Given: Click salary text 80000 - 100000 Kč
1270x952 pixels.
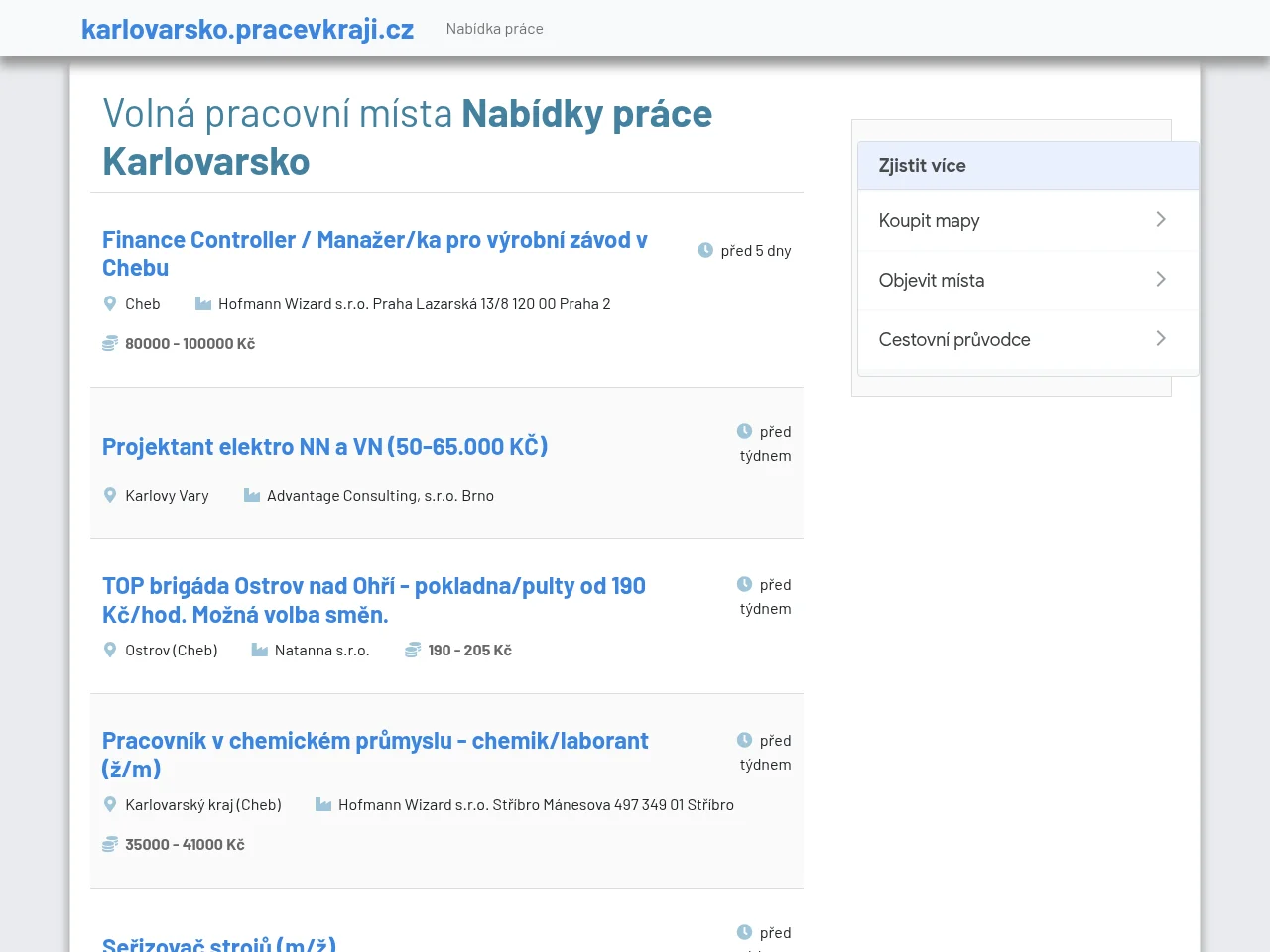Looking at the screenshot, I should click(x=190, y=344).
